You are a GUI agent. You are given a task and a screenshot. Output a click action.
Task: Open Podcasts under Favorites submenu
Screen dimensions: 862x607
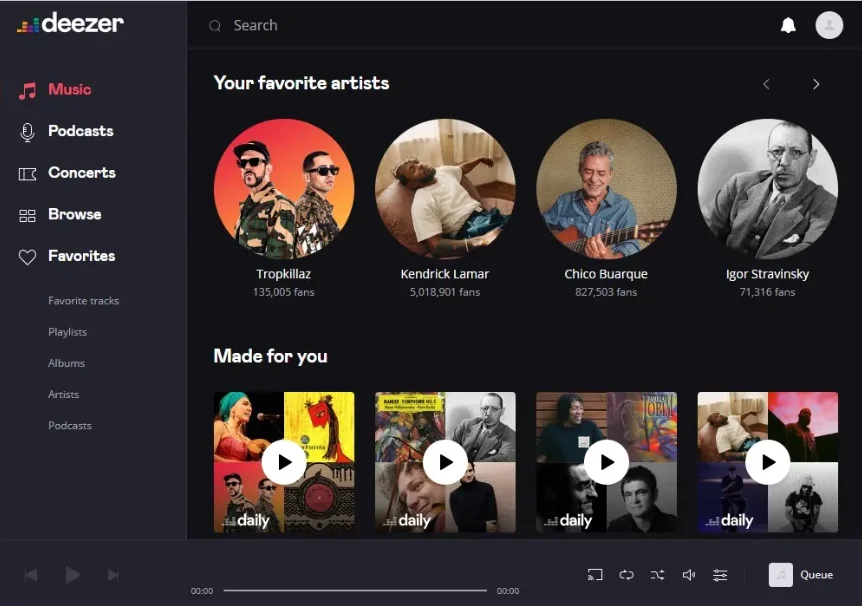(x=70, y=426)
